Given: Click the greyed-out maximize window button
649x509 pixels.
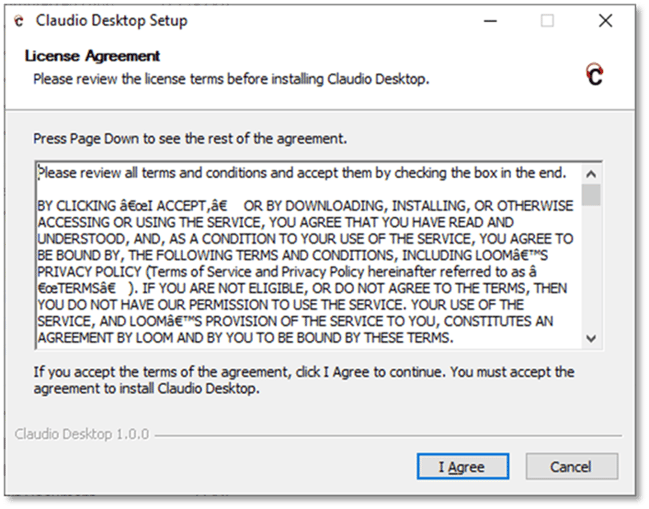Looking at the screenshot, I should (547, 21).
